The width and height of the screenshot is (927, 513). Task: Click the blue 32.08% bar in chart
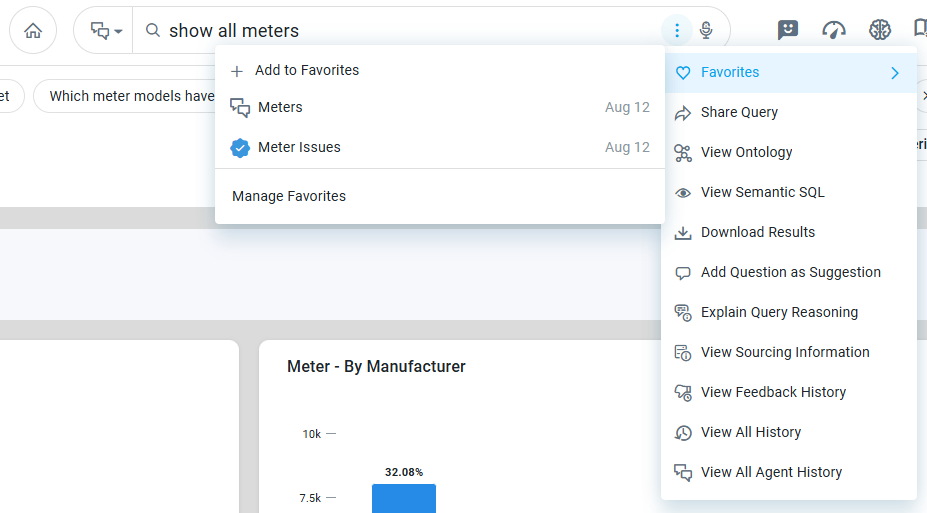(404, 498)
